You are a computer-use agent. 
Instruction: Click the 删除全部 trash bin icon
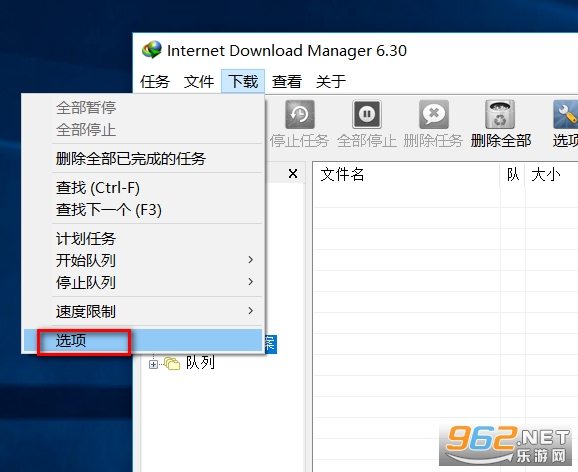500,114
